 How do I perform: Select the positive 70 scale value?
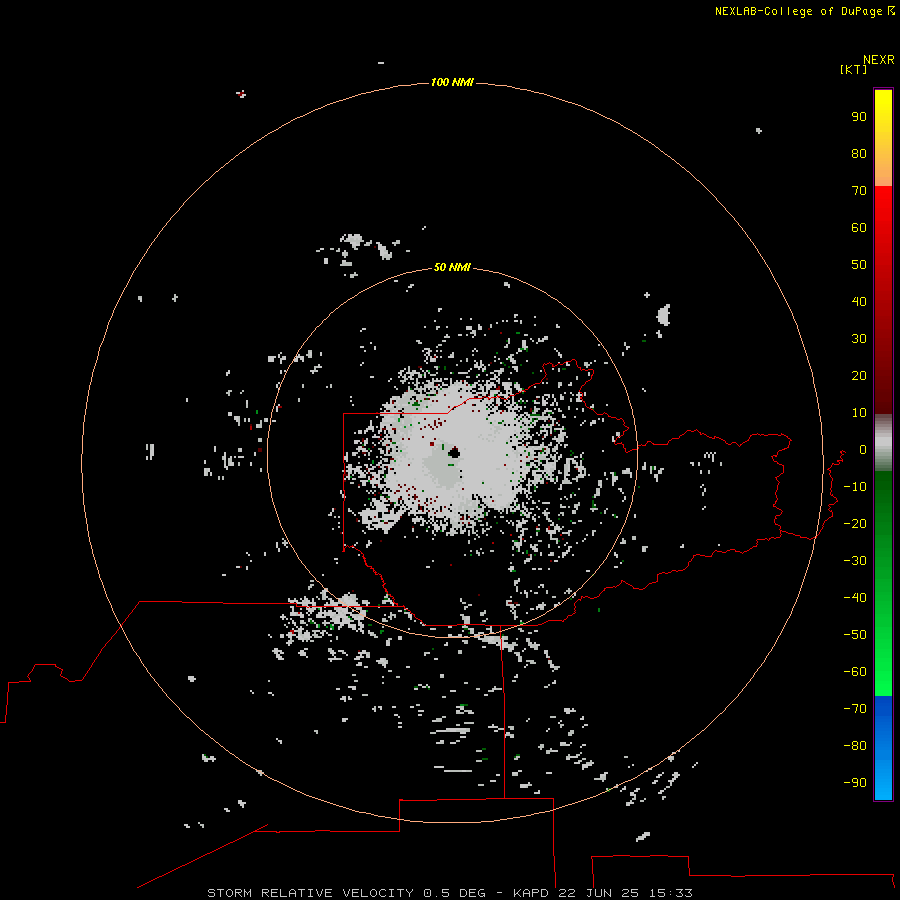[x=859, y=191]
